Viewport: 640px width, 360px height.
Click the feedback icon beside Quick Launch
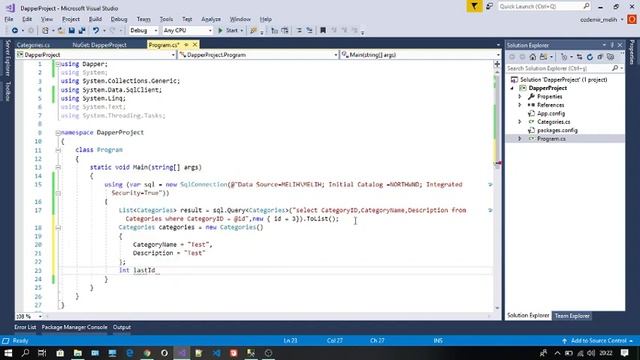pyautogui.click(x=489, y=7)
